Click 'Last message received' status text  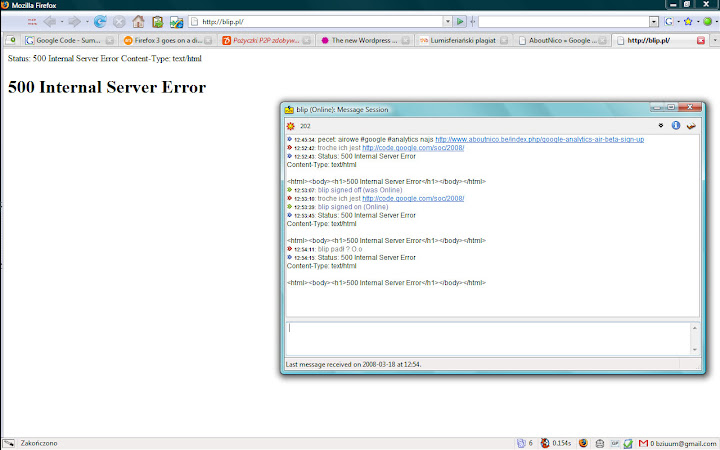pos(354,365)
